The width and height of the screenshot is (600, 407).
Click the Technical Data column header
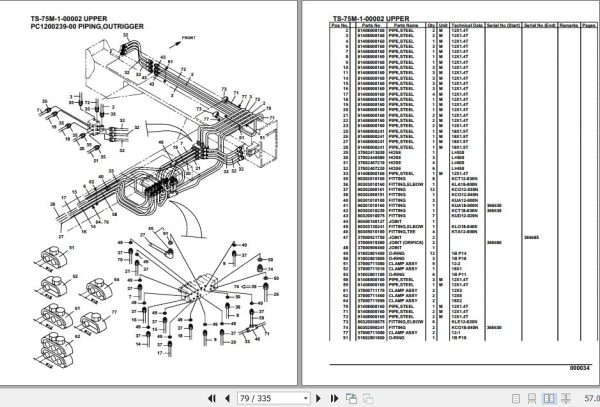467,25
